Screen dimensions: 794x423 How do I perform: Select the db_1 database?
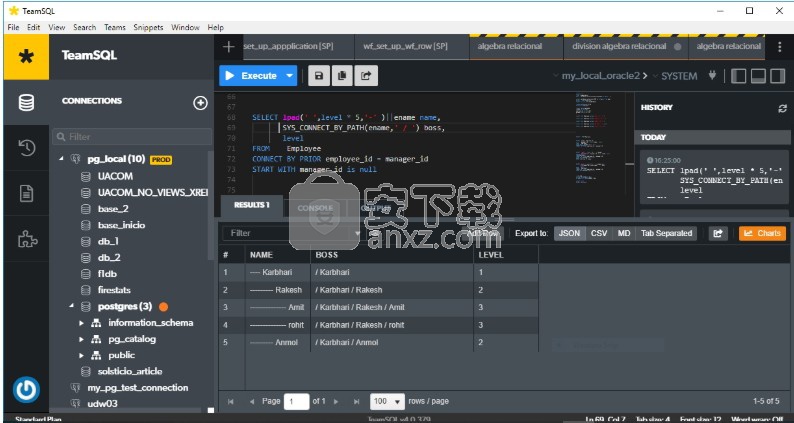[108, 242]
